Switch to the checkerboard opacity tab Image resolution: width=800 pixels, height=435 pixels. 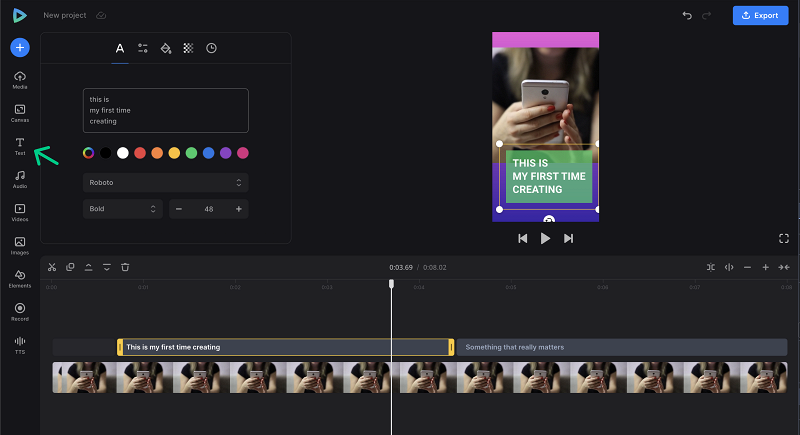click(188, 48)
